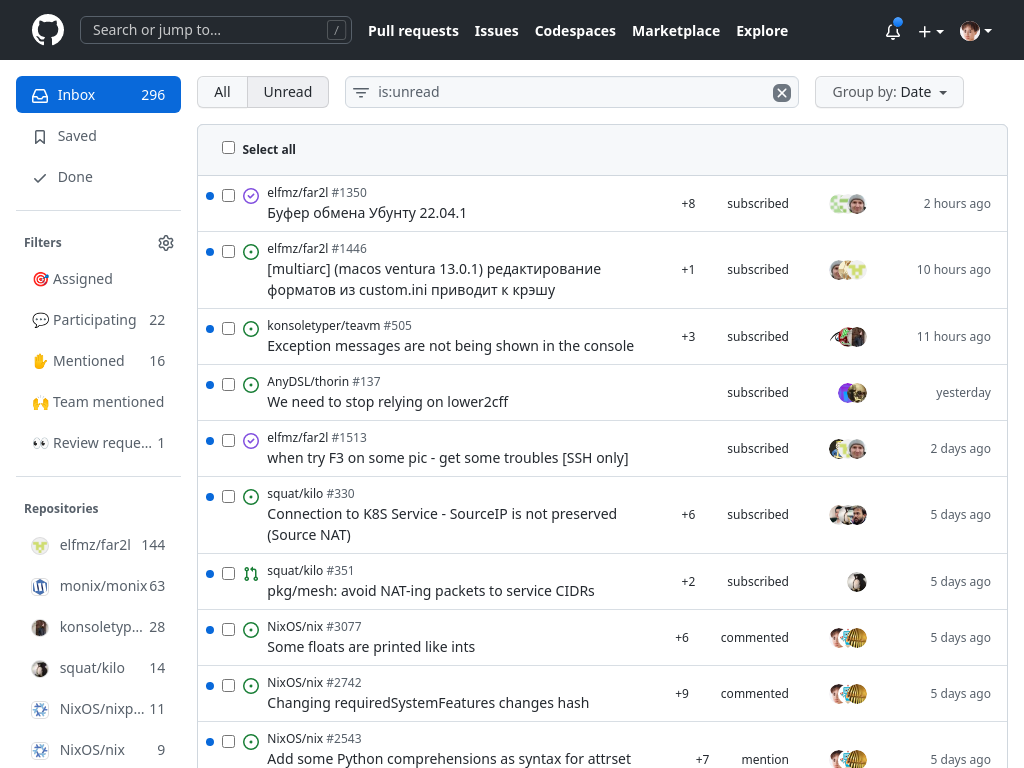
Task: Open 'We need to stop relying on lower2cff'
Action: click(x=387, y=402)
